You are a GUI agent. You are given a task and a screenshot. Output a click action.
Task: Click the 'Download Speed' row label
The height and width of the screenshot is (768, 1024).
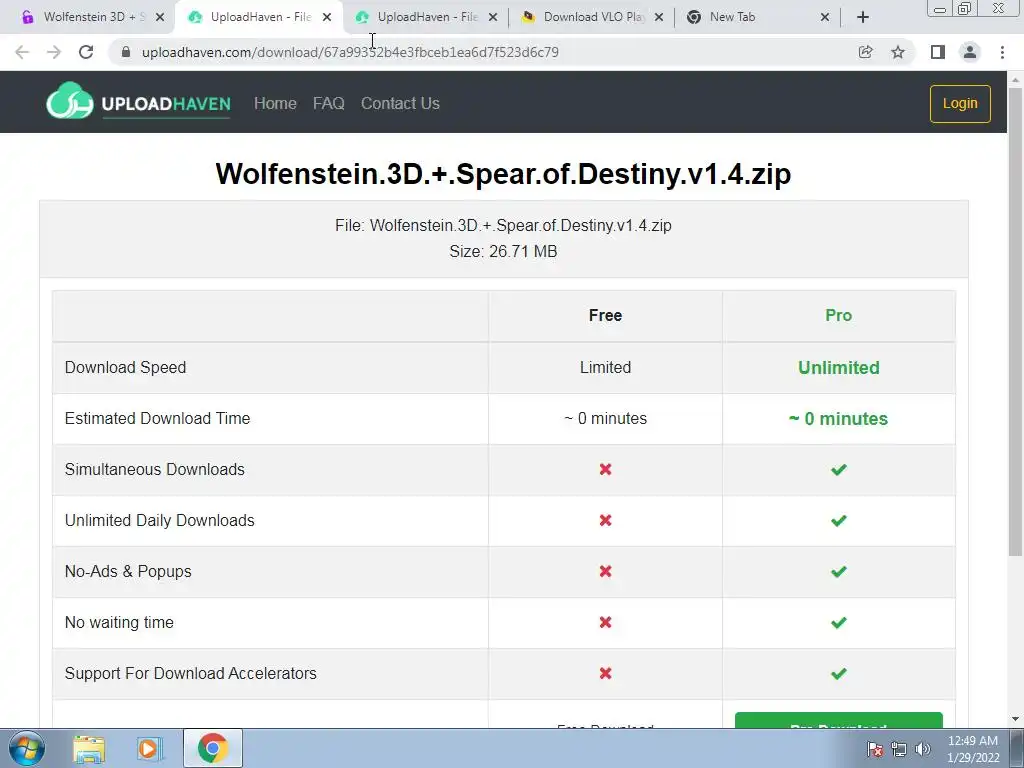coord(125,368)
